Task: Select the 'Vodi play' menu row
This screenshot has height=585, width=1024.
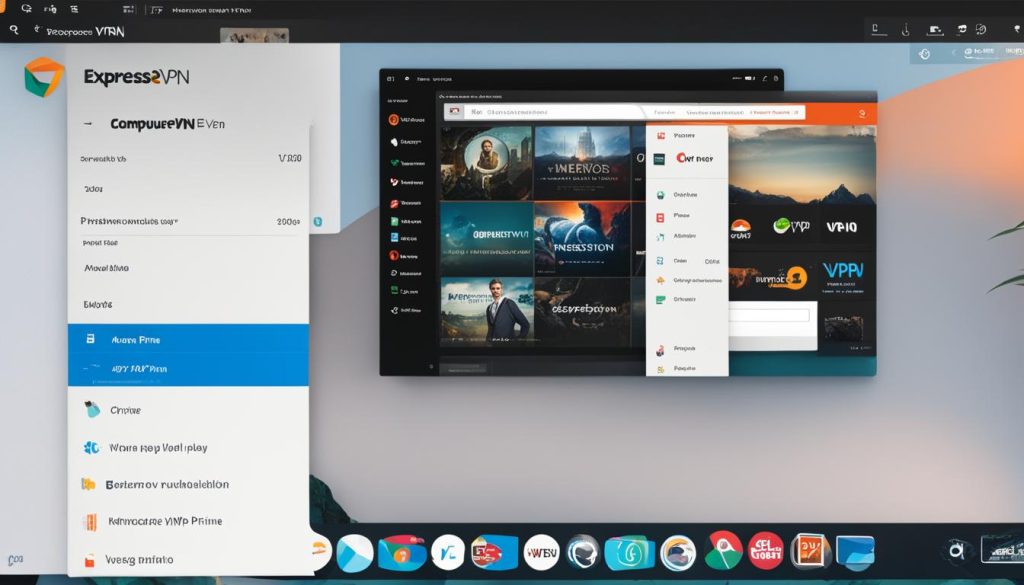Action: coord(188,448)
